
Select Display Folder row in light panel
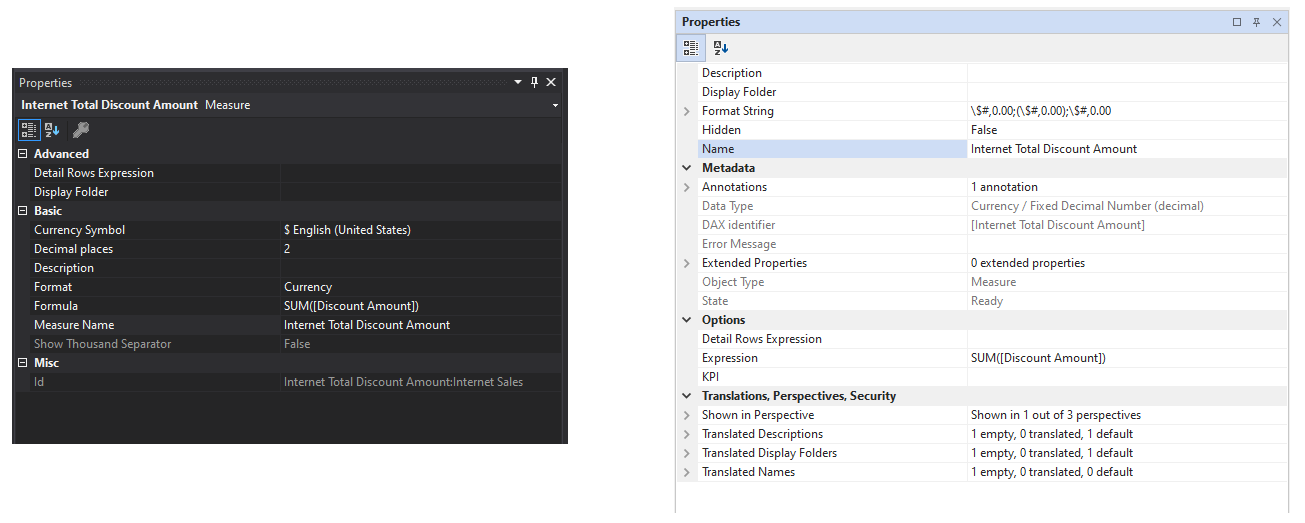coord(992,92)
